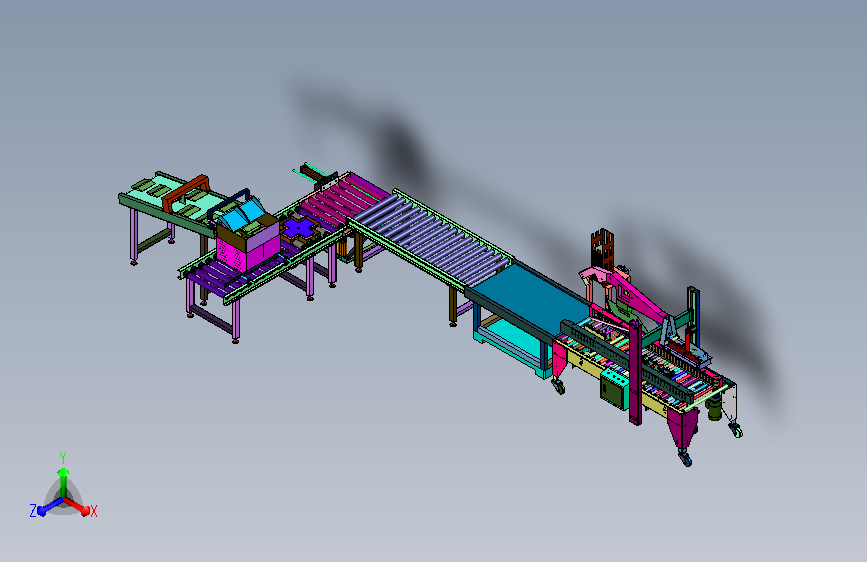Image resolution: width=867 pixels, height=562 pixels.
Task: Select the magenta tapered leg of the sealer
Action: coord(682,428)
